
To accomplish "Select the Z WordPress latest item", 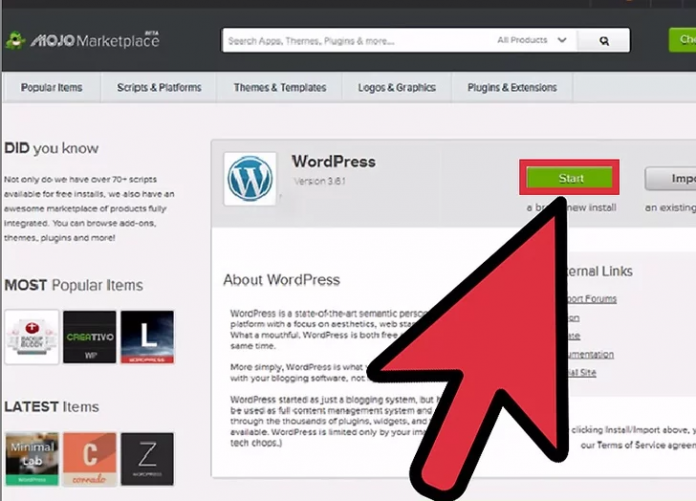I will click(147, 459).
